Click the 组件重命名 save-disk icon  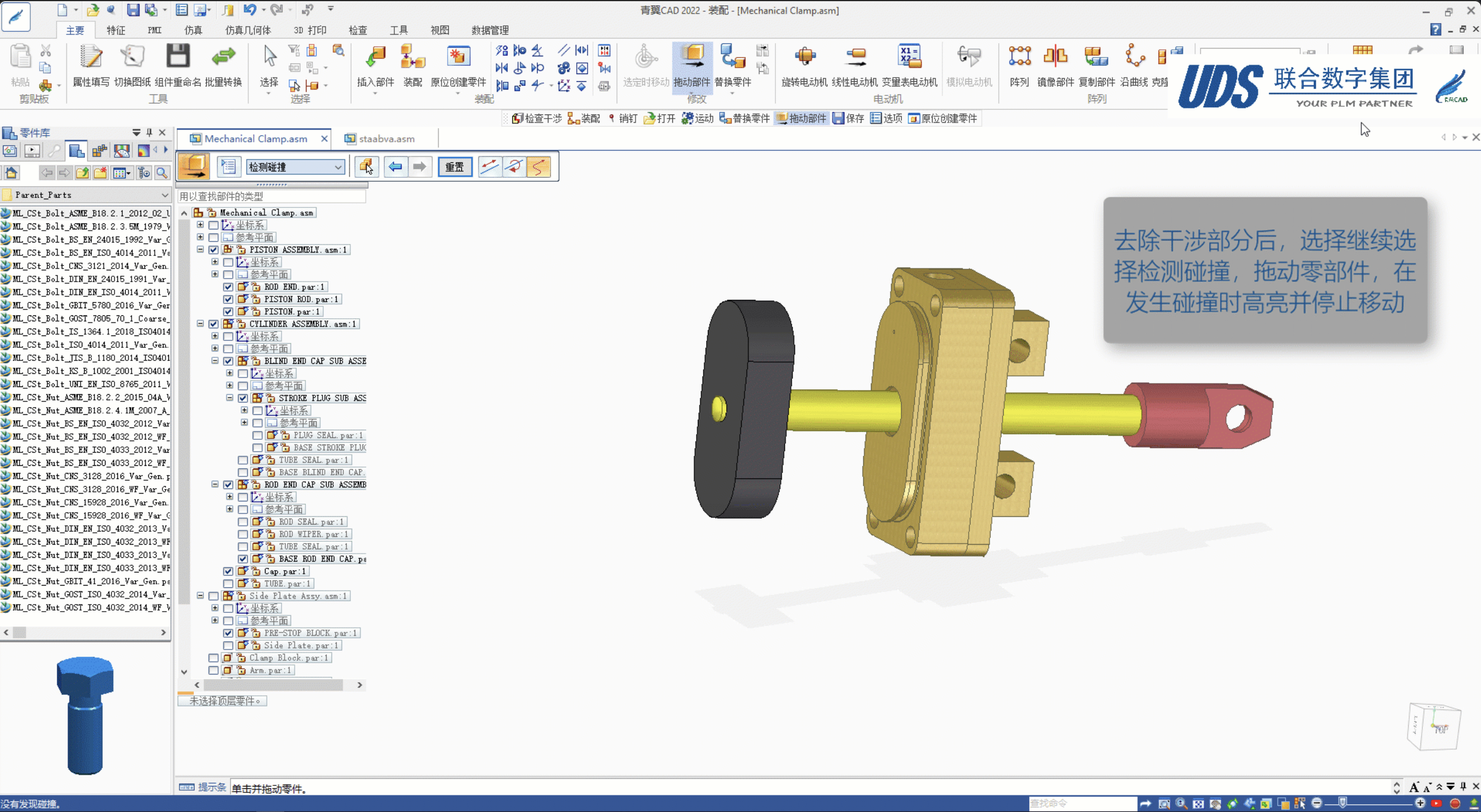coord(177,56)
